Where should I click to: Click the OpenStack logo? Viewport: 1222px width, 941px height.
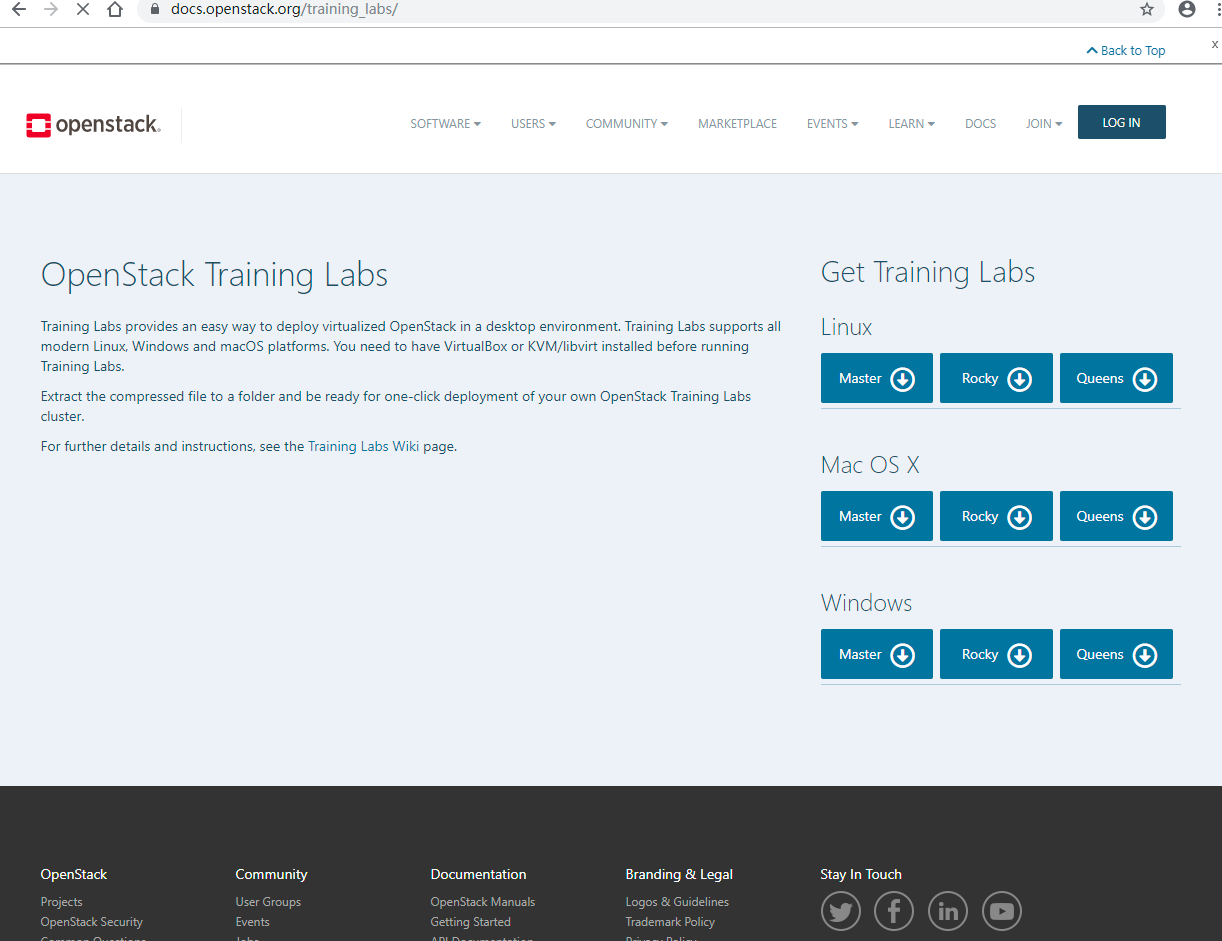pos(93,125)
